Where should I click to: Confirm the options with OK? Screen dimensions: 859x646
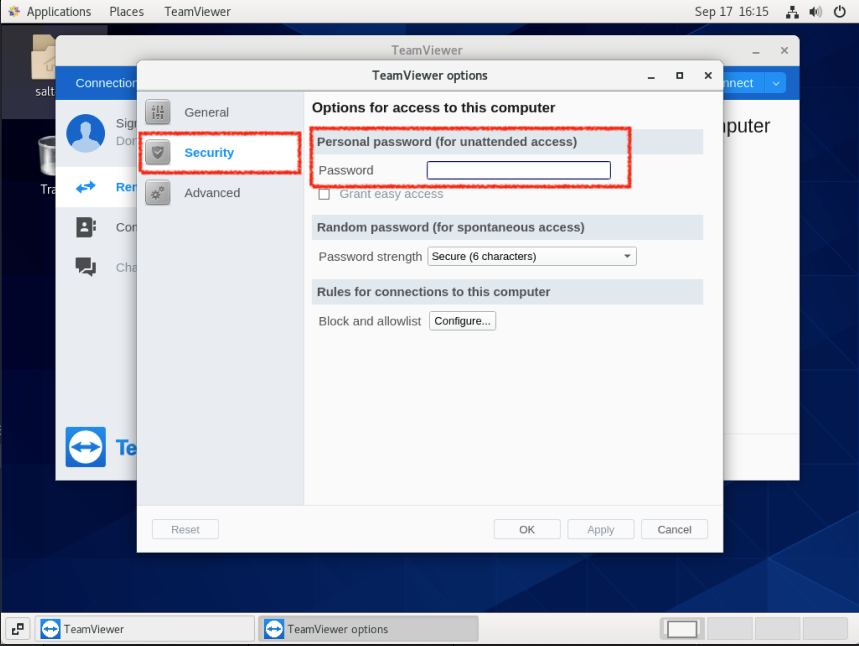[x=527, y=529]
